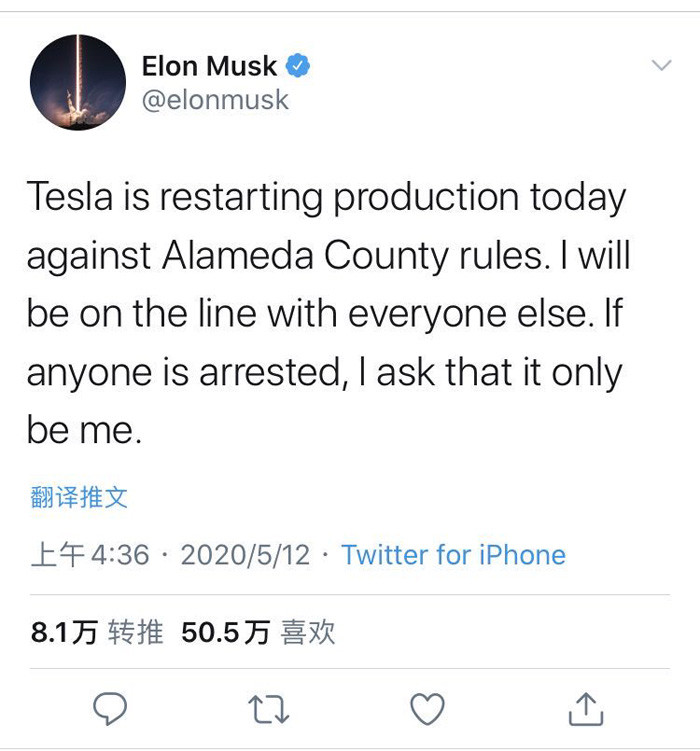View the 50.5万 likes count
This screenshot has width=700, height=751.
point(226,632)
